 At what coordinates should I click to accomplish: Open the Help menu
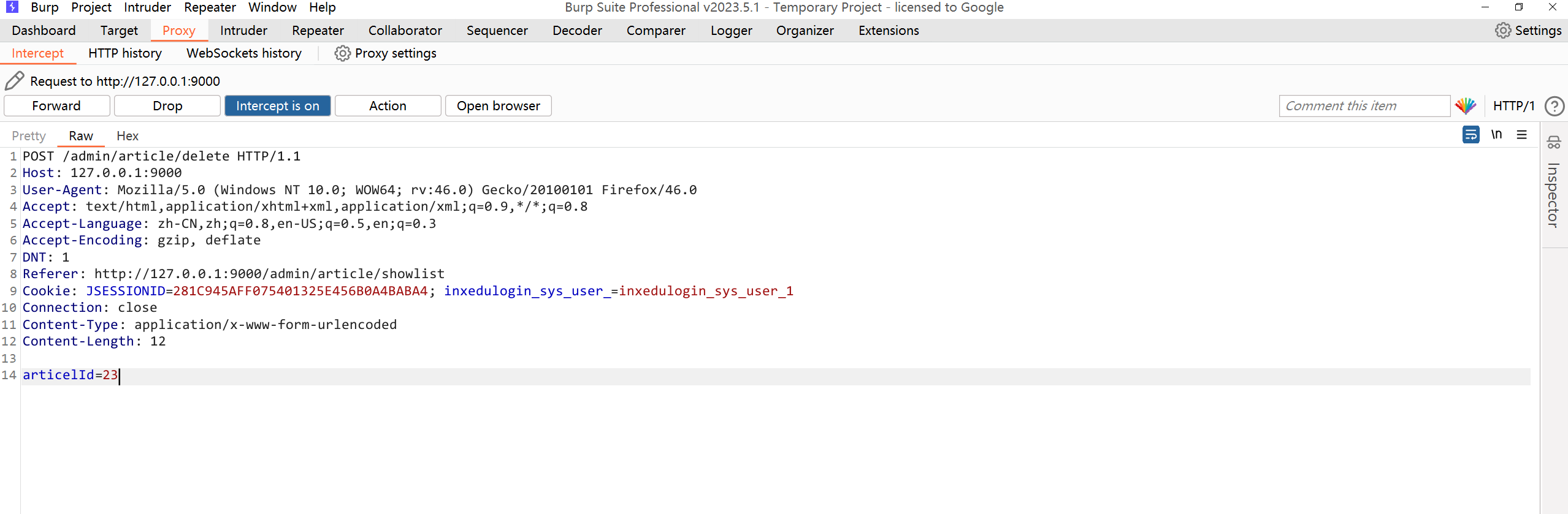tap(323, 7)
